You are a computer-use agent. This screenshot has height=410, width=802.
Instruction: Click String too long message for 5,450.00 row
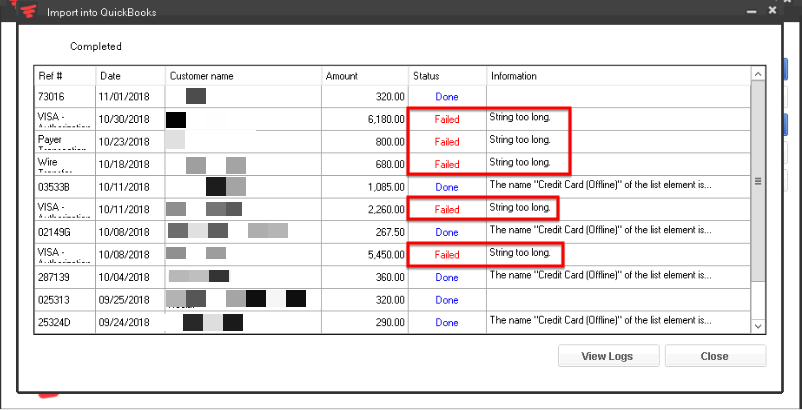pyautogui.click(x=520, y=253)
